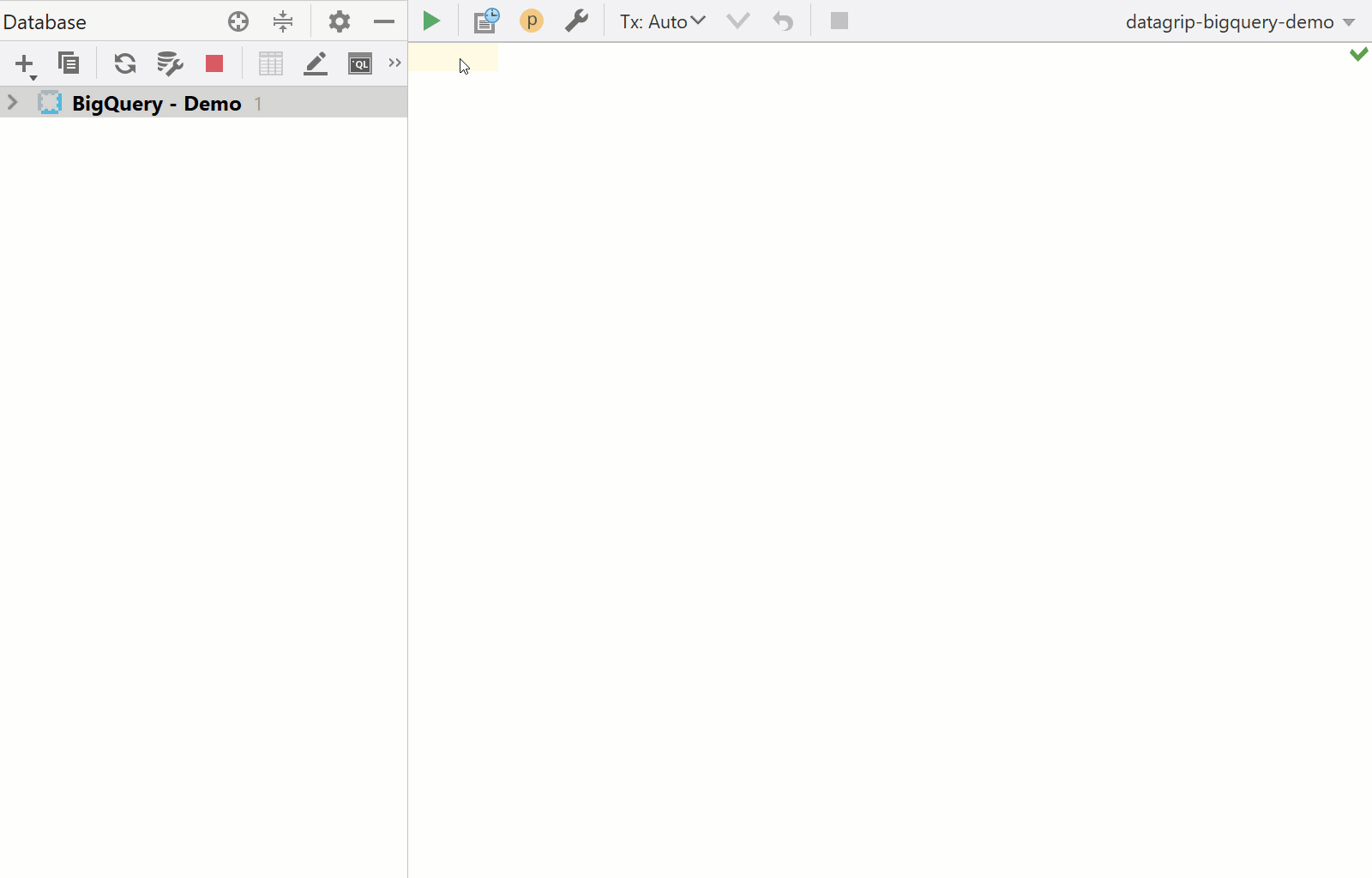Click the BigQuery data source icon
Viewport: 1372px width, 878px height.
coord(50,103)
